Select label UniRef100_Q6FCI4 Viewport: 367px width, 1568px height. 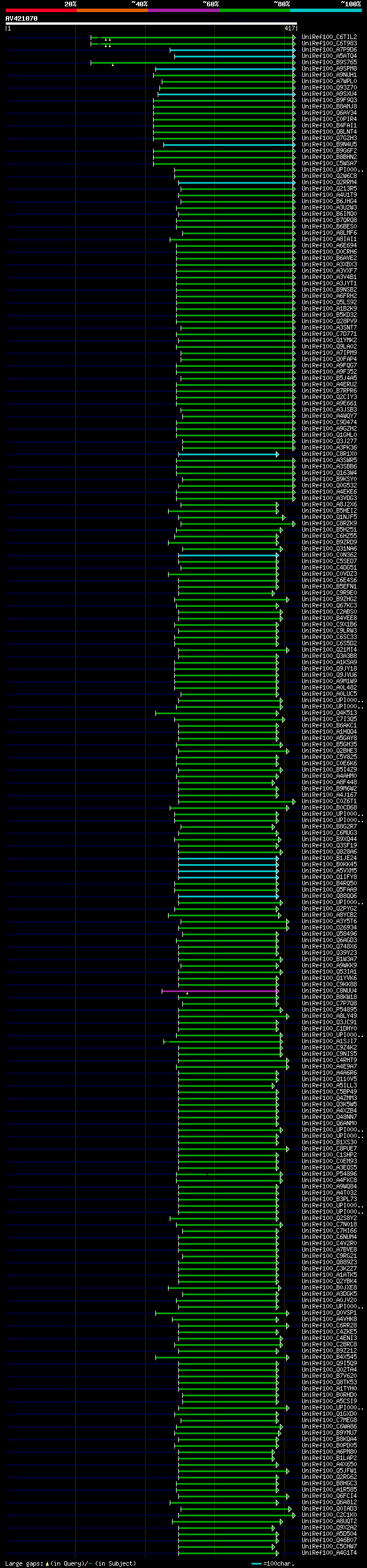click(x=329, y=1496)
